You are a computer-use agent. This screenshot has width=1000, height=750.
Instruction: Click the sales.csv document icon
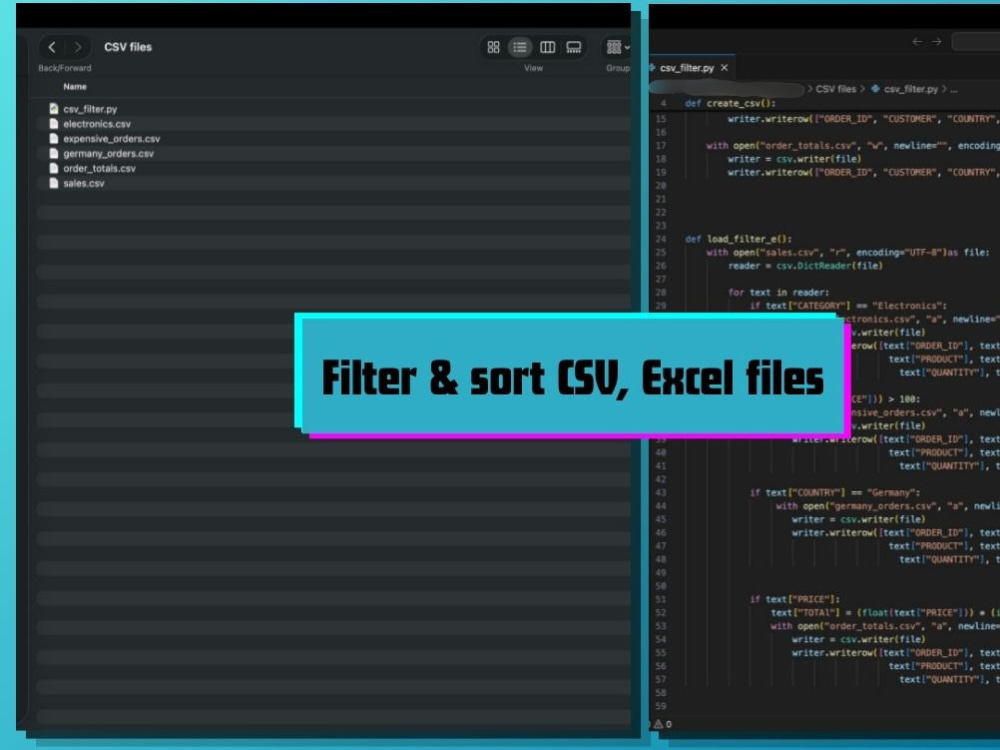pos(54,183)
